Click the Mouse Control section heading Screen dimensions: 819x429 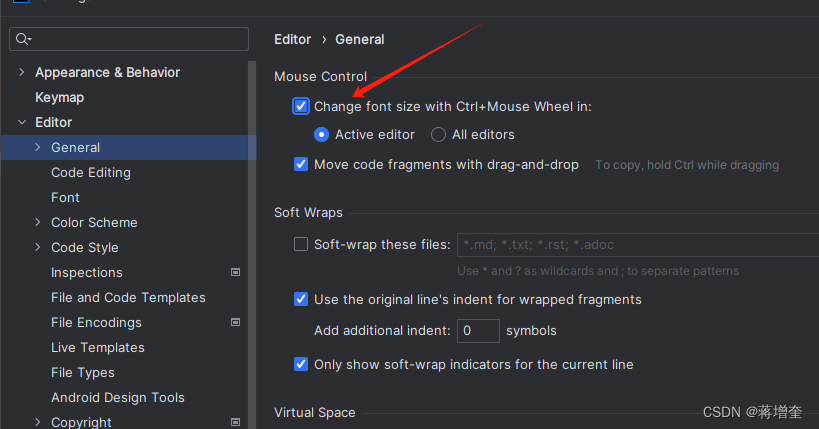click(x=320, y=77)
